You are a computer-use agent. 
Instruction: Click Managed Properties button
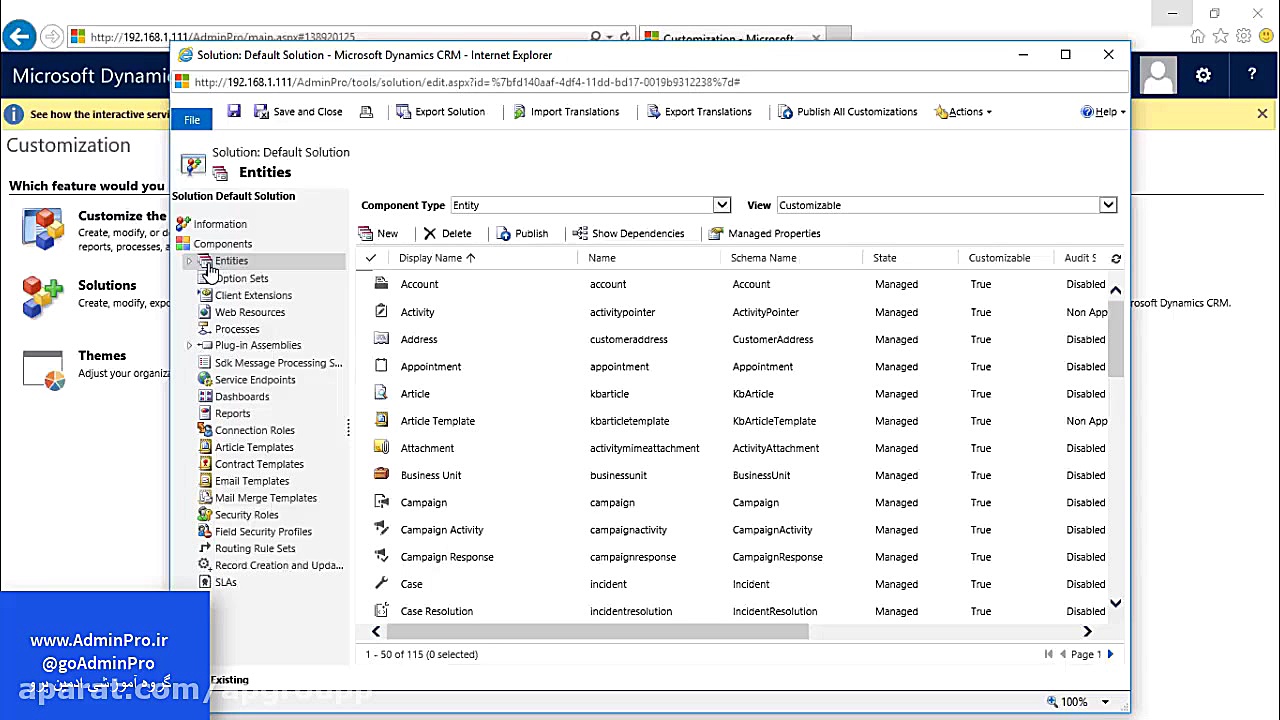[x=765, y=233]
